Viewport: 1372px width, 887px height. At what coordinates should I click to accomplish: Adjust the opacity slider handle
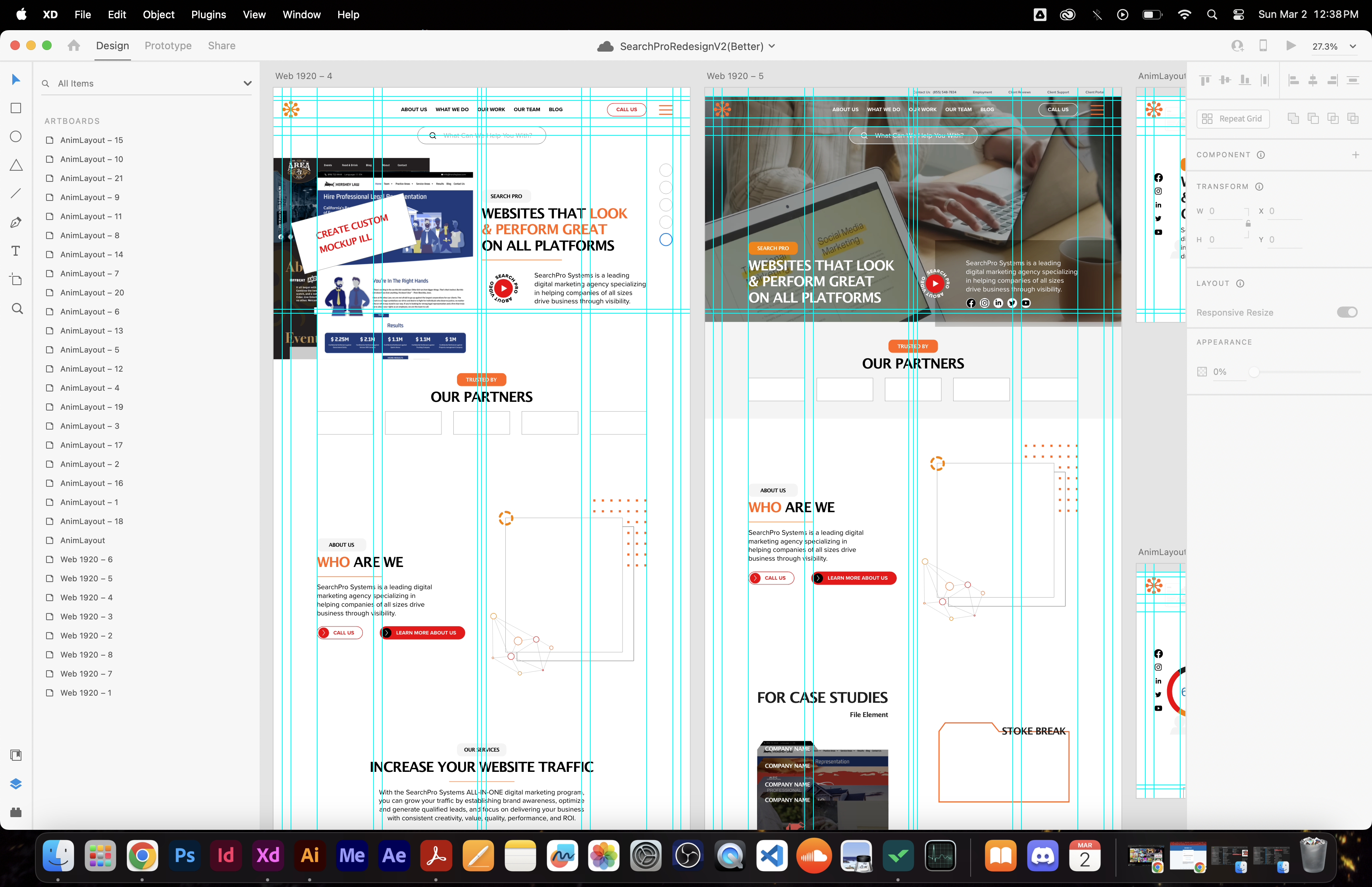pyautogui.click(x=1253, y=372)
